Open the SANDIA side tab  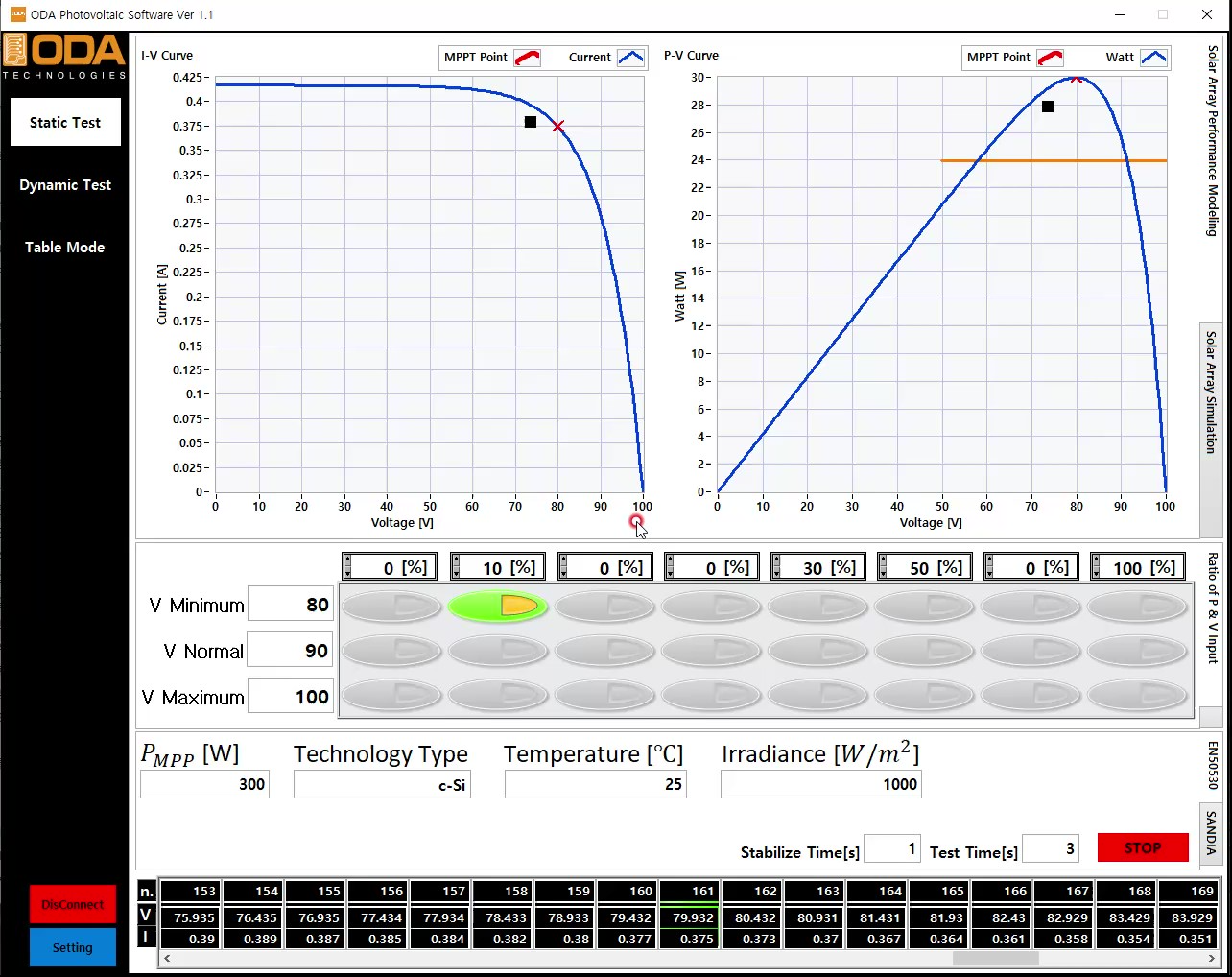point(1211,832)
